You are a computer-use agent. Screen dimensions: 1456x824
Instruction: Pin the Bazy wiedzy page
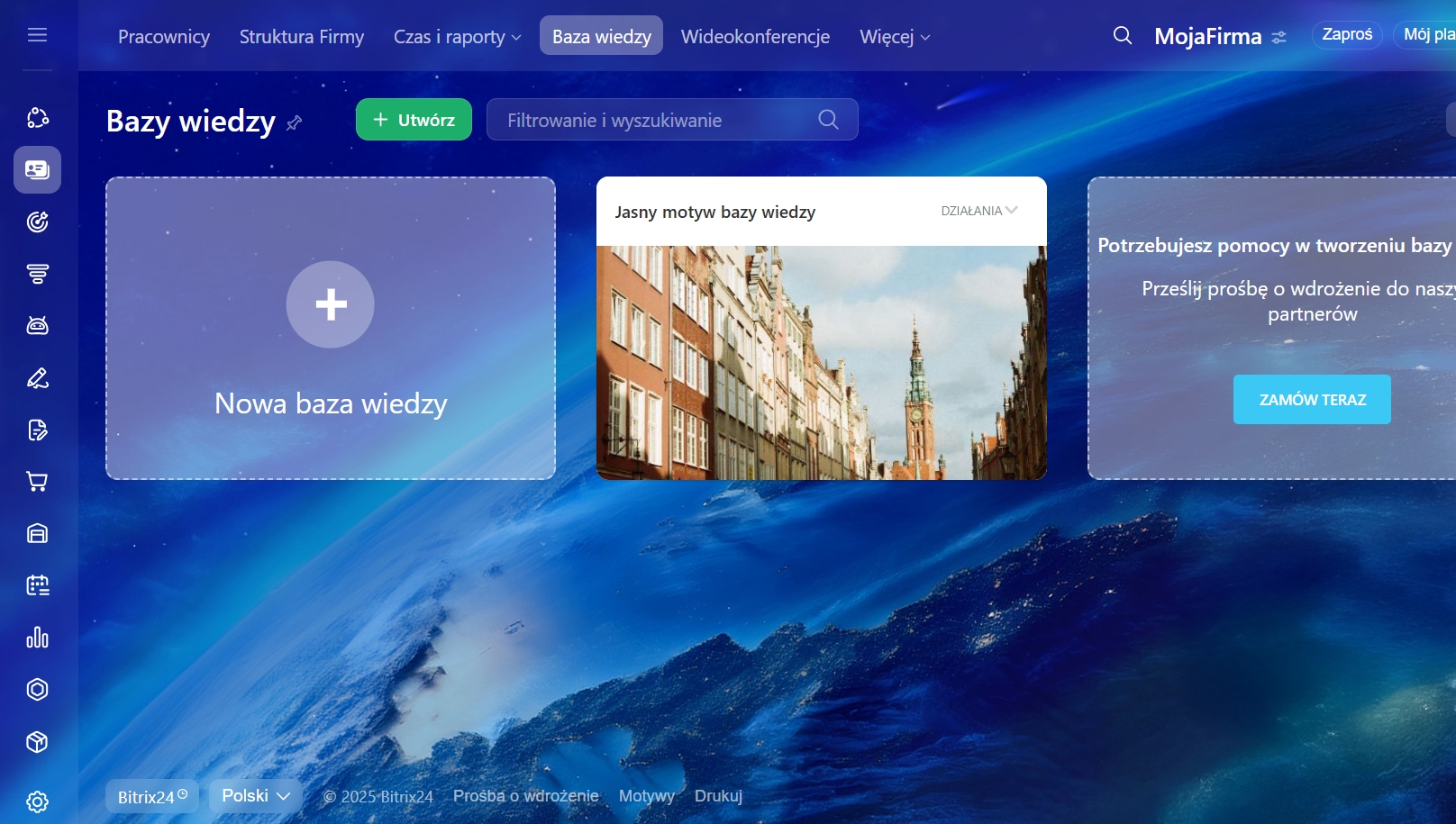(x=294, y=123)
